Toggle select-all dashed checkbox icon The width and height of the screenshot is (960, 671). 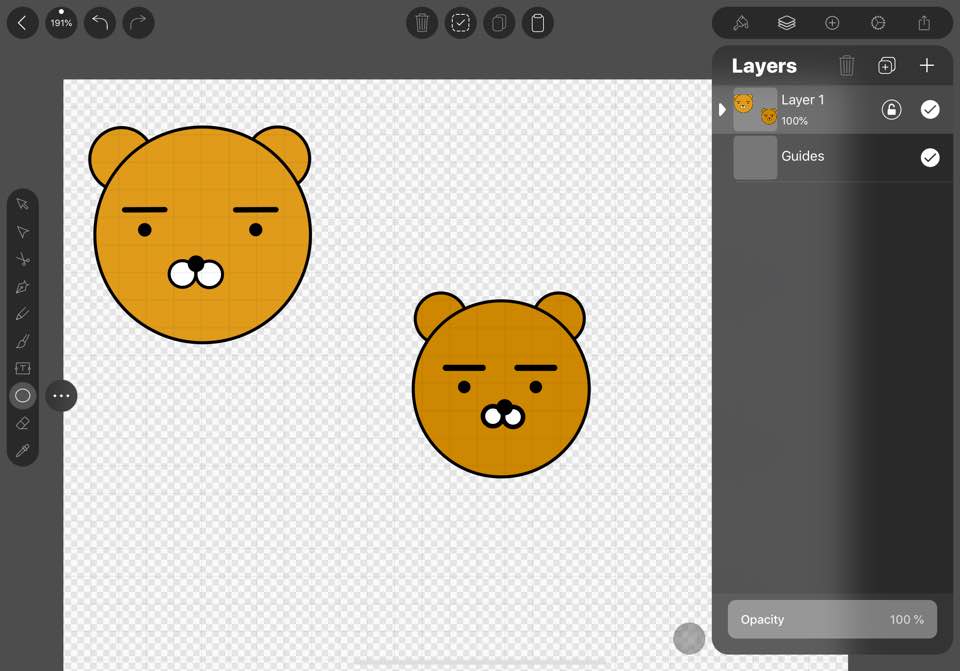coord(460,23)
